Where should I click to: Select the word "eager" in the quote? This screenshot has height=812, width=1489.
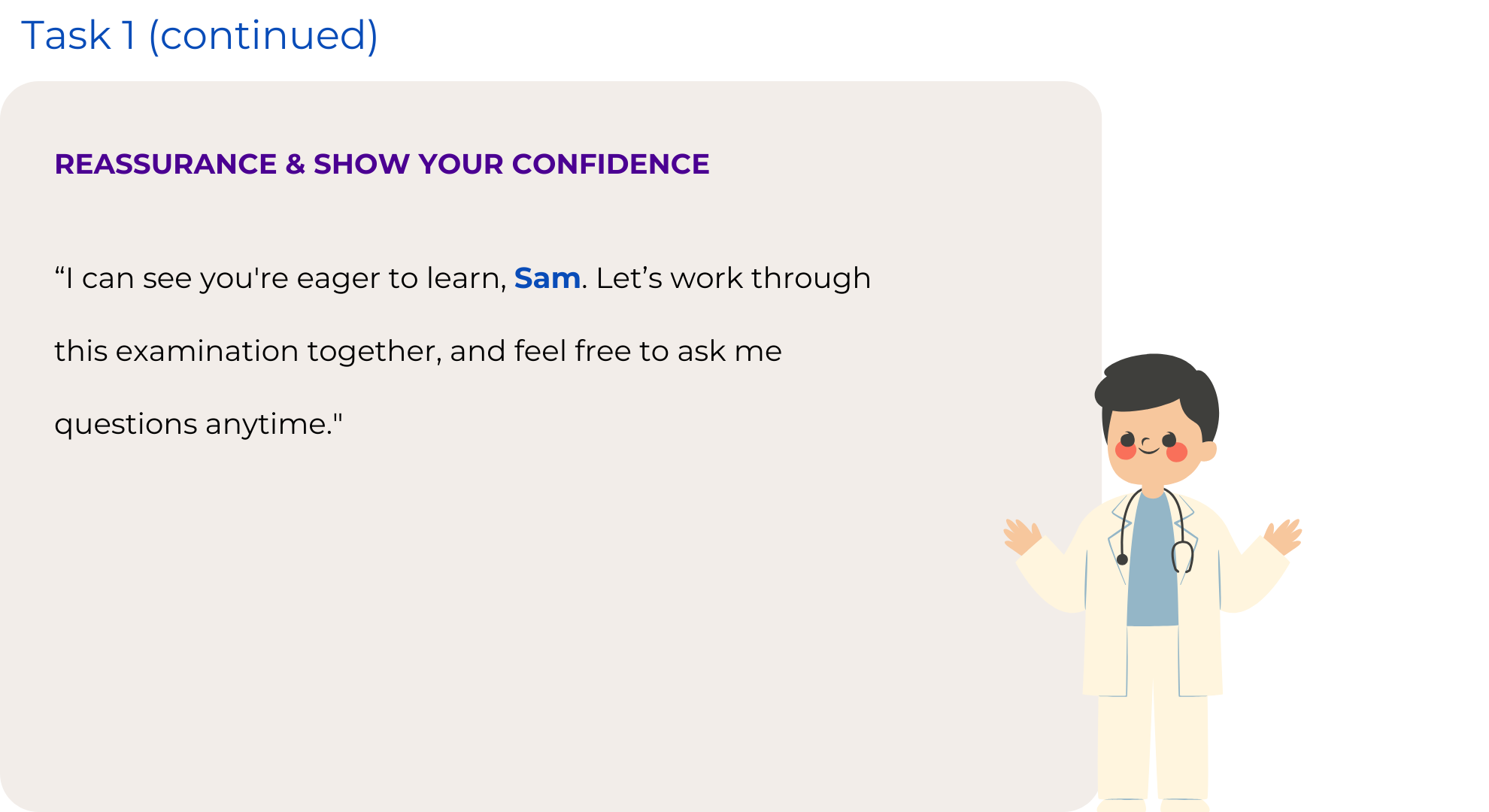(x=338, y=280)
